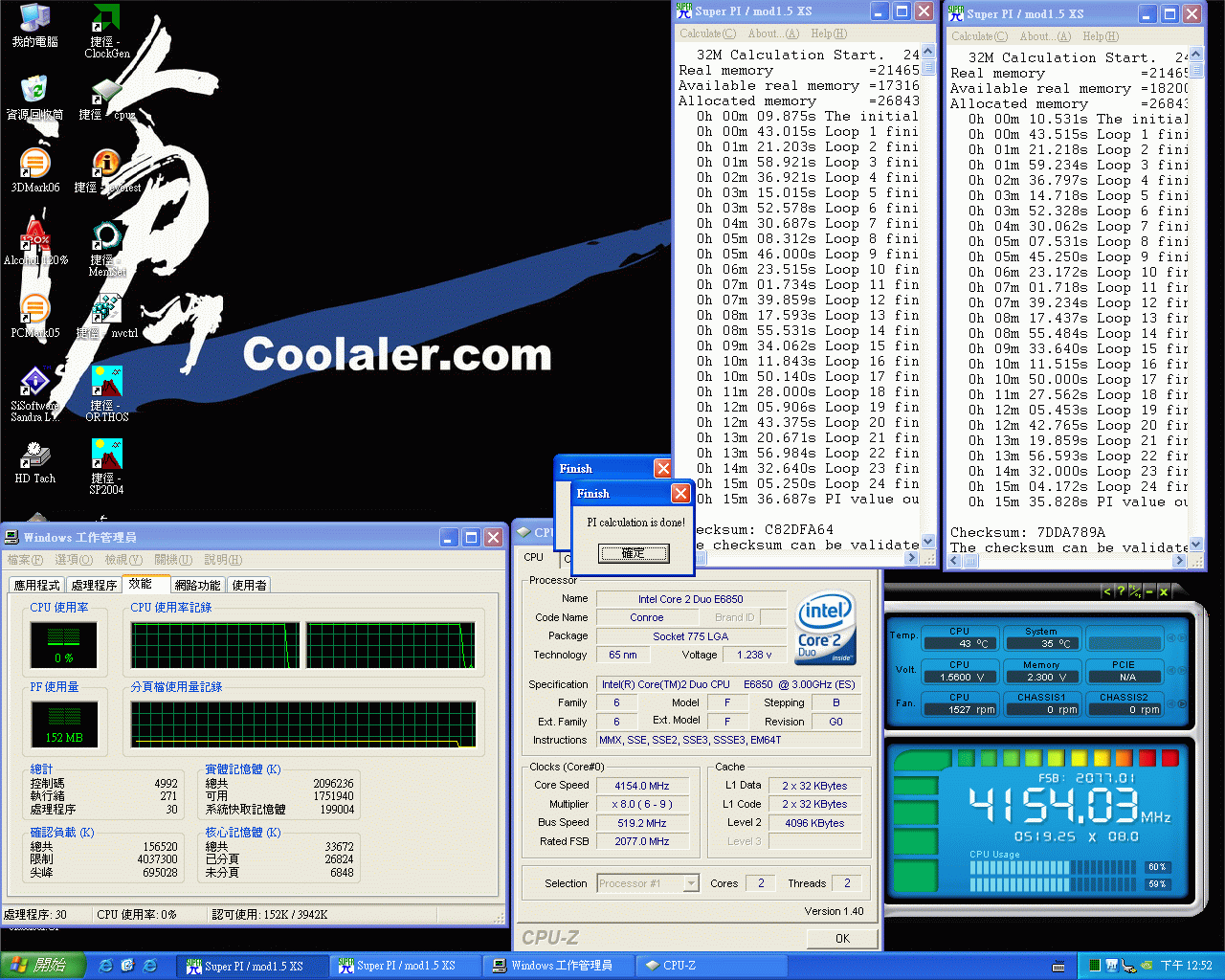Open 應用程式 tab in Task Manager
The height and width of the screenshot is (980, 1225).
tap(36, 585)
